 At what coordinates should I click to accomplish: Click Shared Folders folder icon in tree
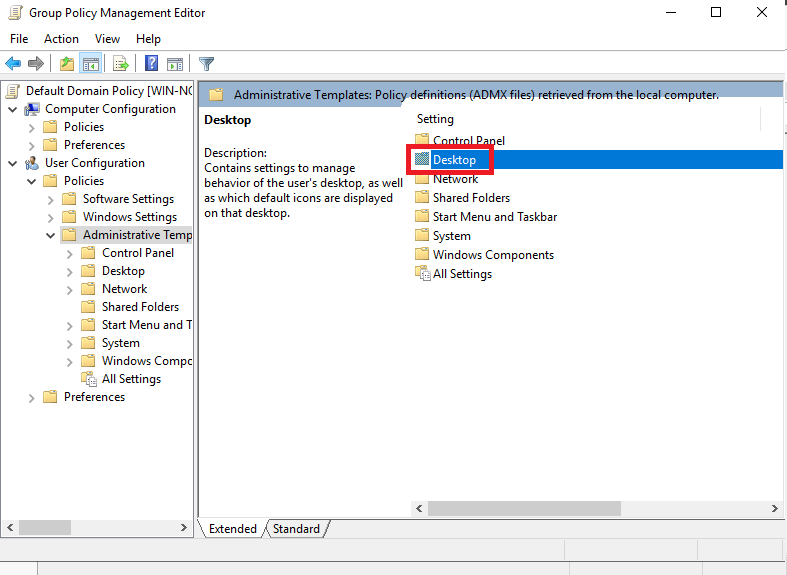pos(88,307)
